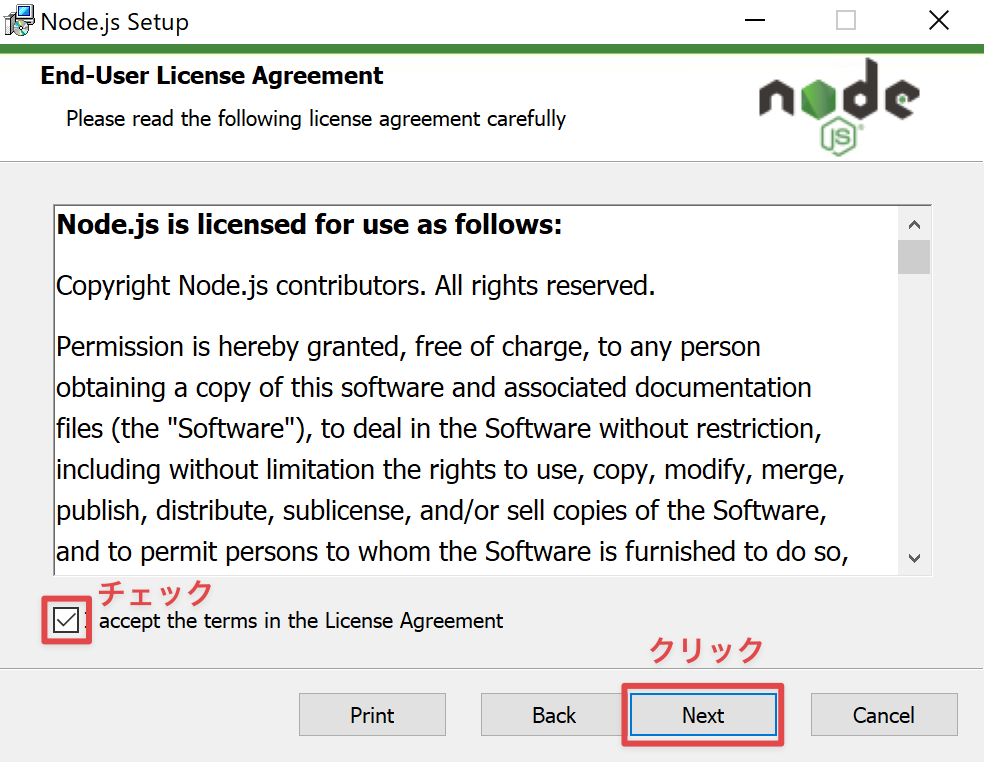Go Back to the previous setup step
984x762 pixels.
(x=552, y=714)
